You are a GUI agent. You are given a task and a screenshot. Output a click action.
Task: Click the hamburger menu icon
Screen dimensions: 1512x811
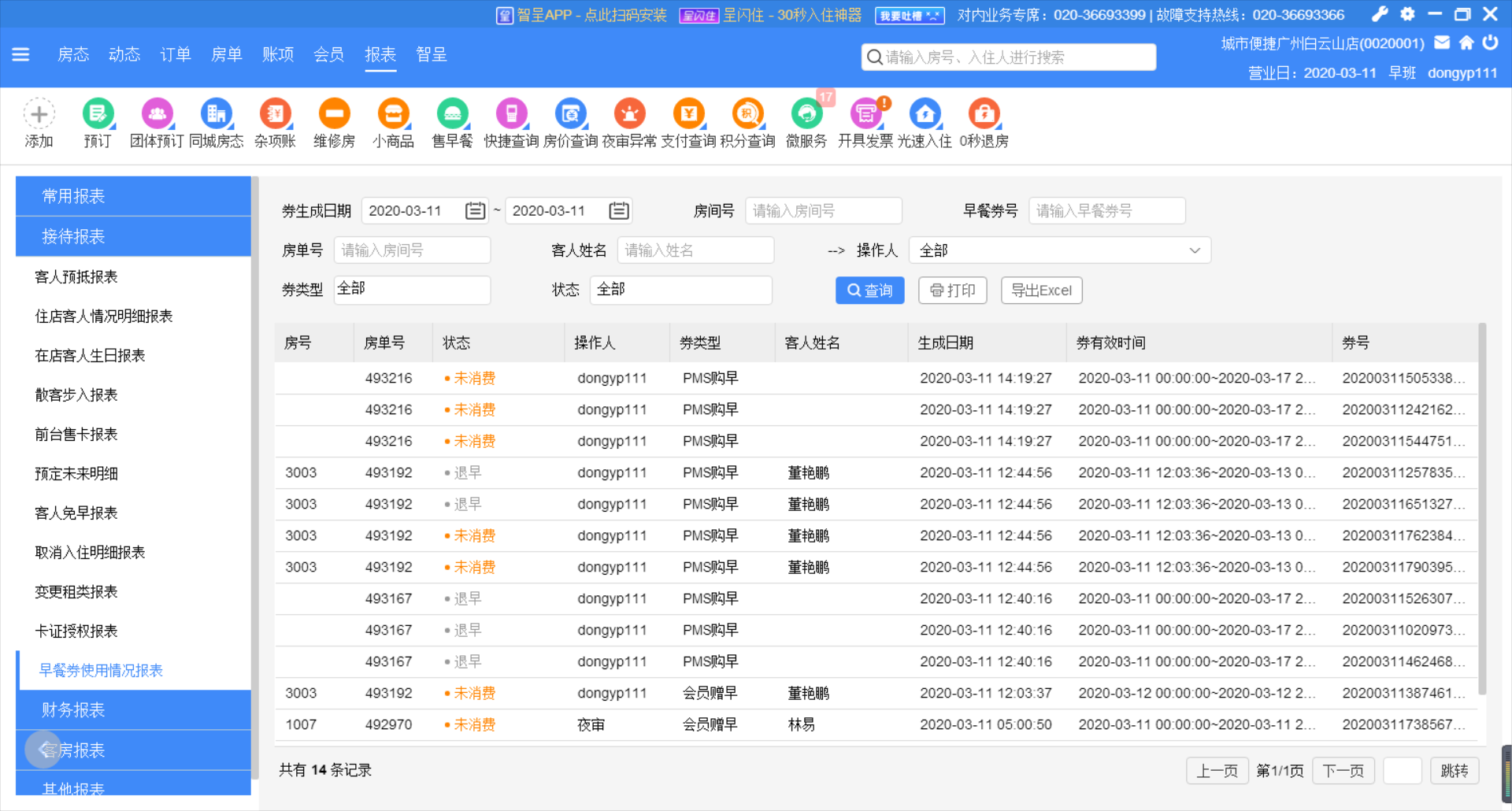[21, 54]
